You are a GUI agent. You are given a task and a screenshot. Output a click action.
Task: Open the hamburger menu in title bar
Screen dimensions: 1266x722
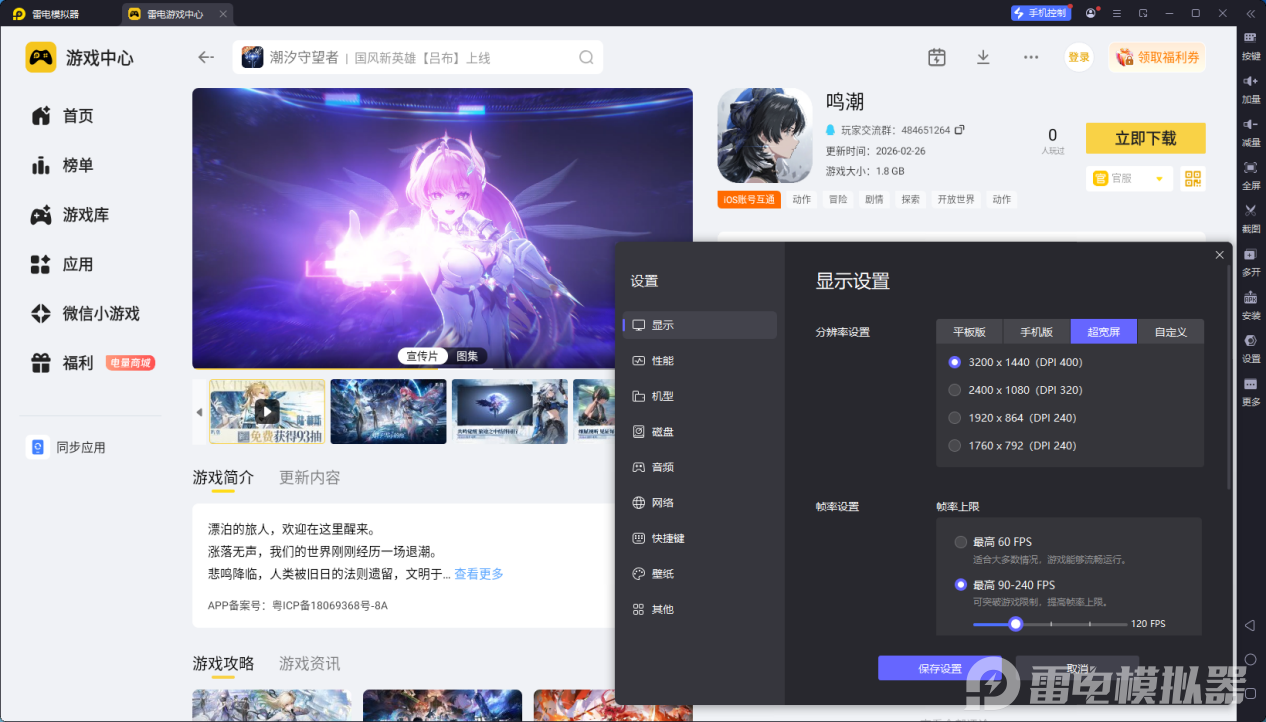pos(1116,13)
